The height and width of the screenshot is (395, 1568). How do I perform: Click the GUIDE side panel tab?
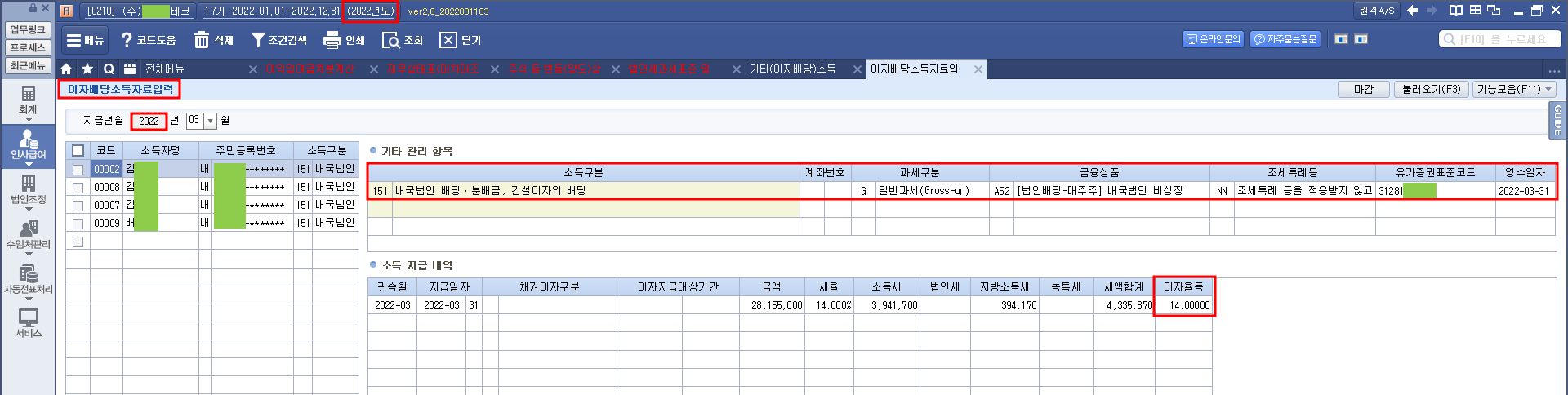[1557, 121]
